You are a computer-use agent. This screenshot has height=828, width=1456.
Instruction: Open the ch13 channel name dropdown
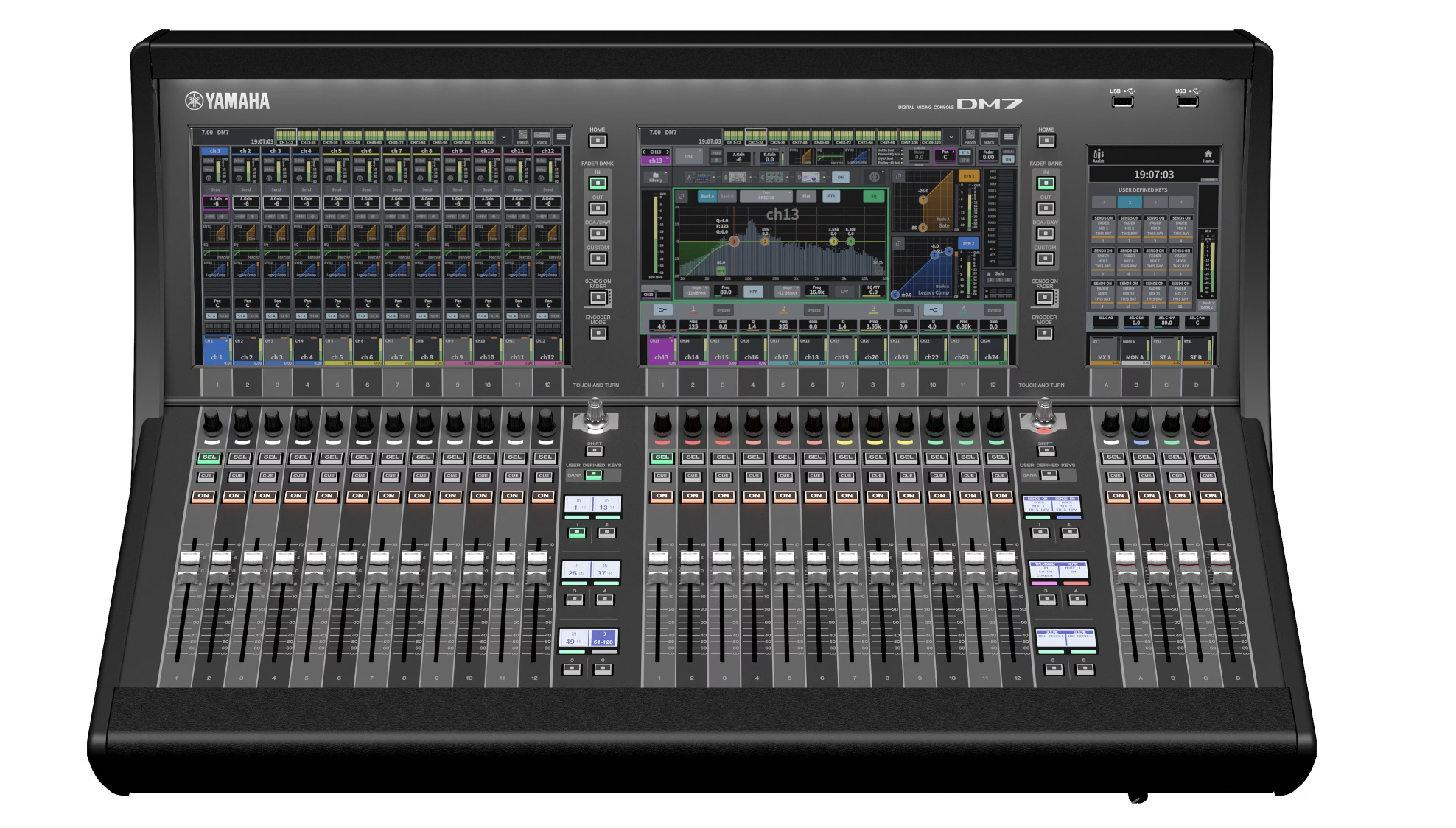tap(656, 161)
